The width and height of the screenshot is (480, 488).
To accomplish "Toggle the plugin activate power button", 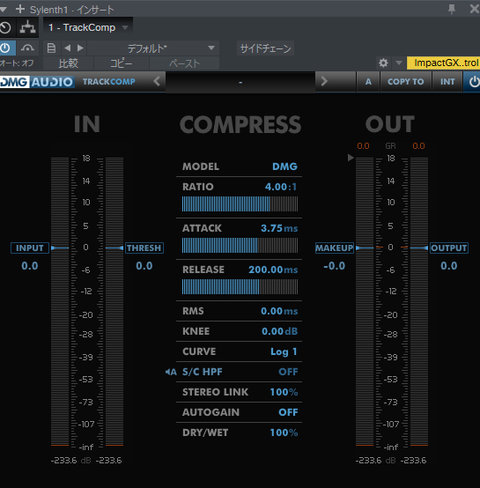I will pos(6,48).
